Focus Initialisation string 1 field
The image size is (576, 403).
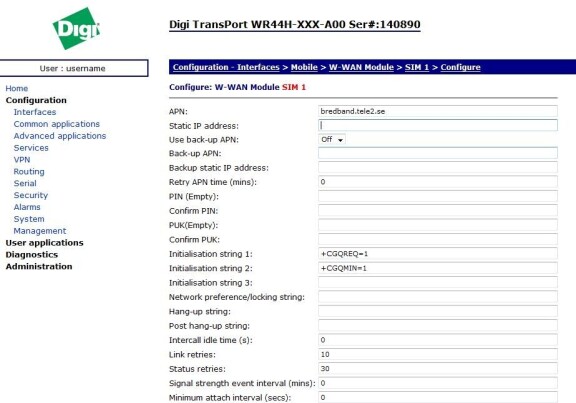[438, 253]
